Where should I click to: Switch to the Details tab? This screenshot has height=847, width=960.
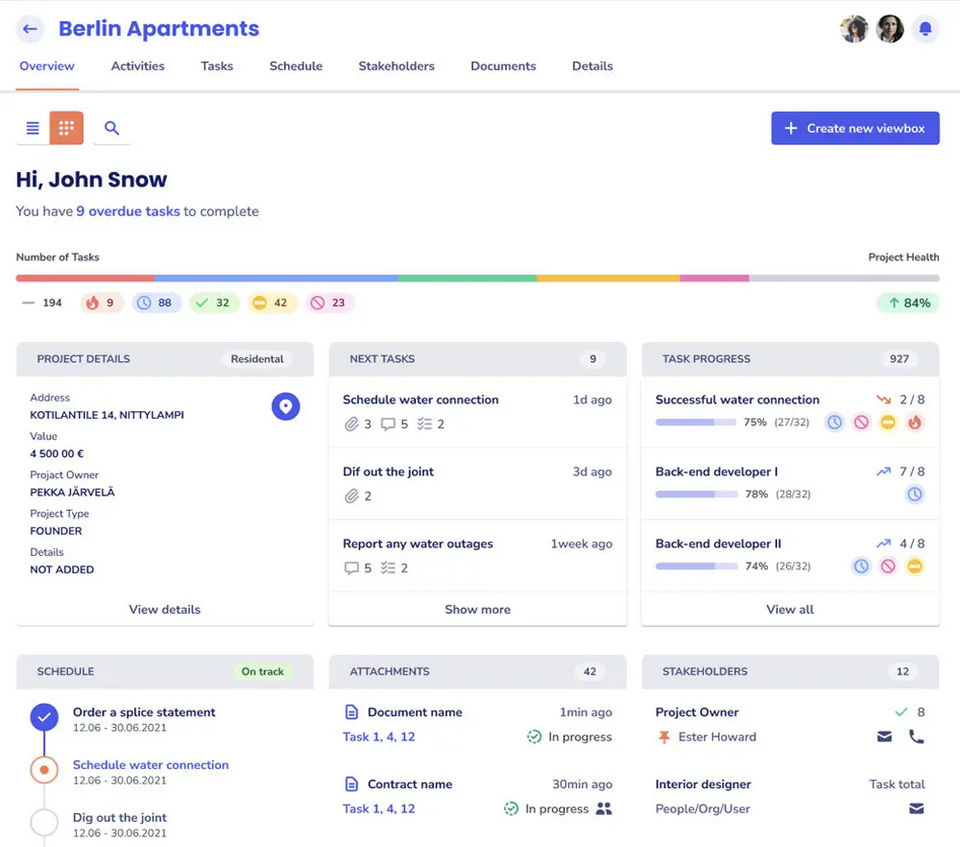click(592, 66)
